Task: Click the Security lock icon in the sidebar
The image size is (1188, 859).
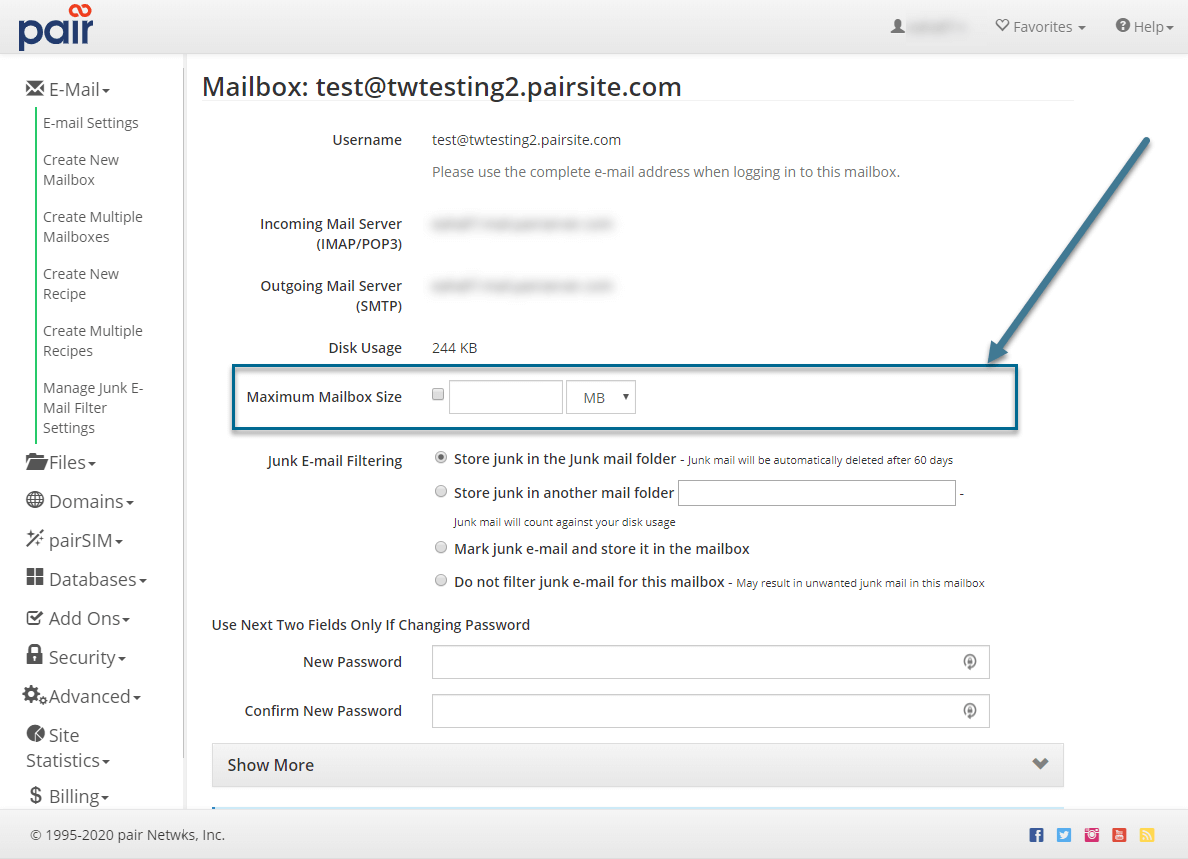Action: point(37,657)
